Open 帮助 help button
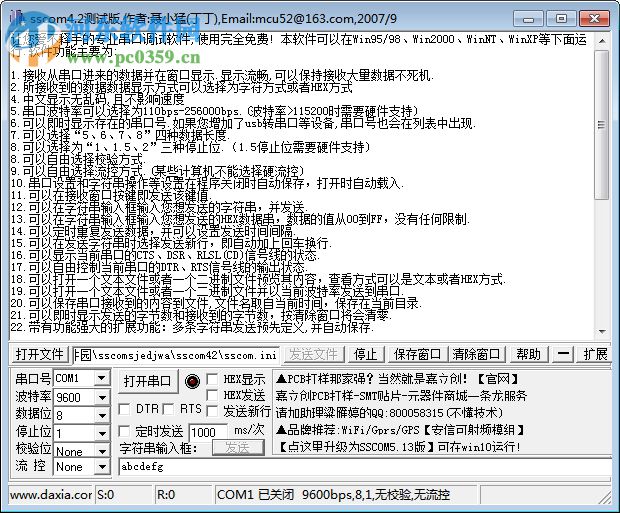620x513 pixels. click(x=528, y=354)
